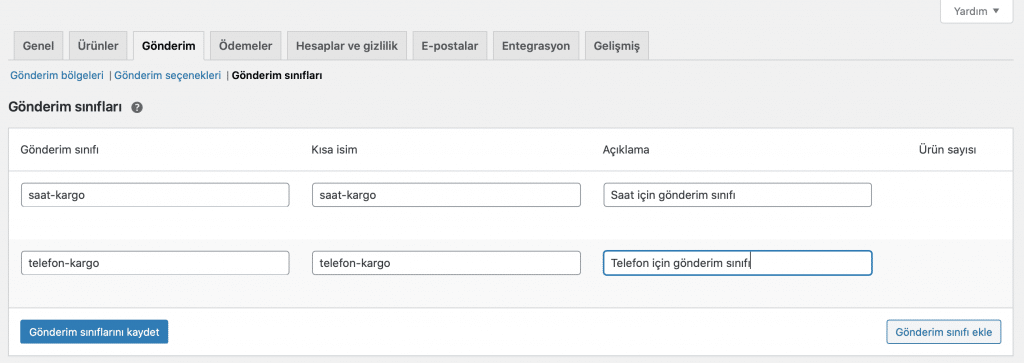Click the Gönderim sınıfı column header

click(x=59, y=150)
